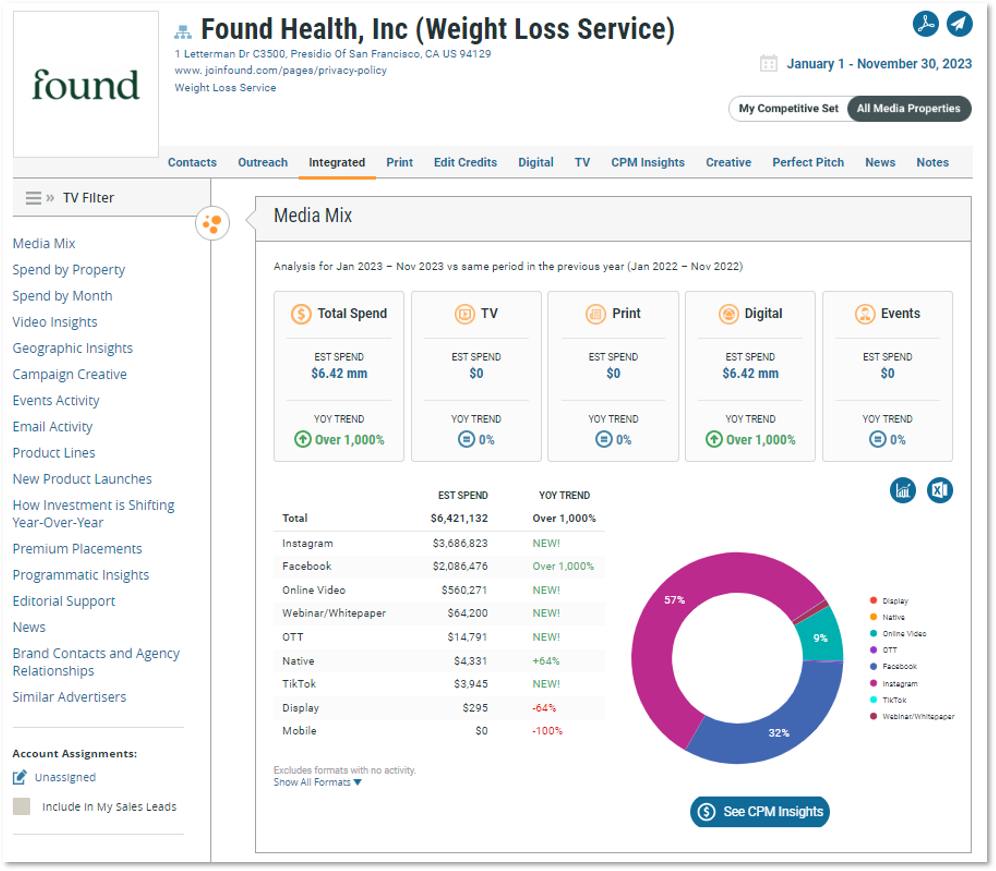Click the Mobile -100% trend value
Image resolution: width=996 pixels, height=871 pixels.
(x=548, y=731)
